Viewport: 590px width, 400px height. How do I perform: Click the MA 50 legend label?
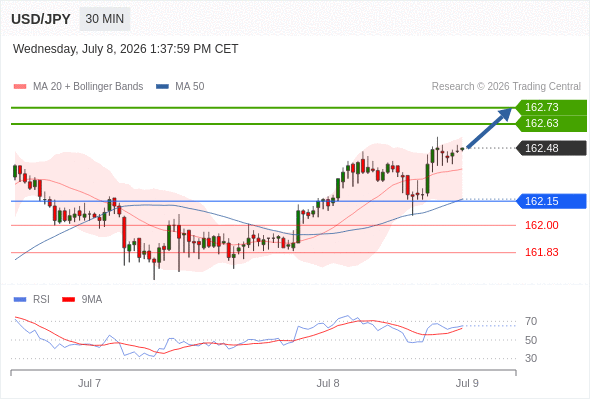coord(190,87)
